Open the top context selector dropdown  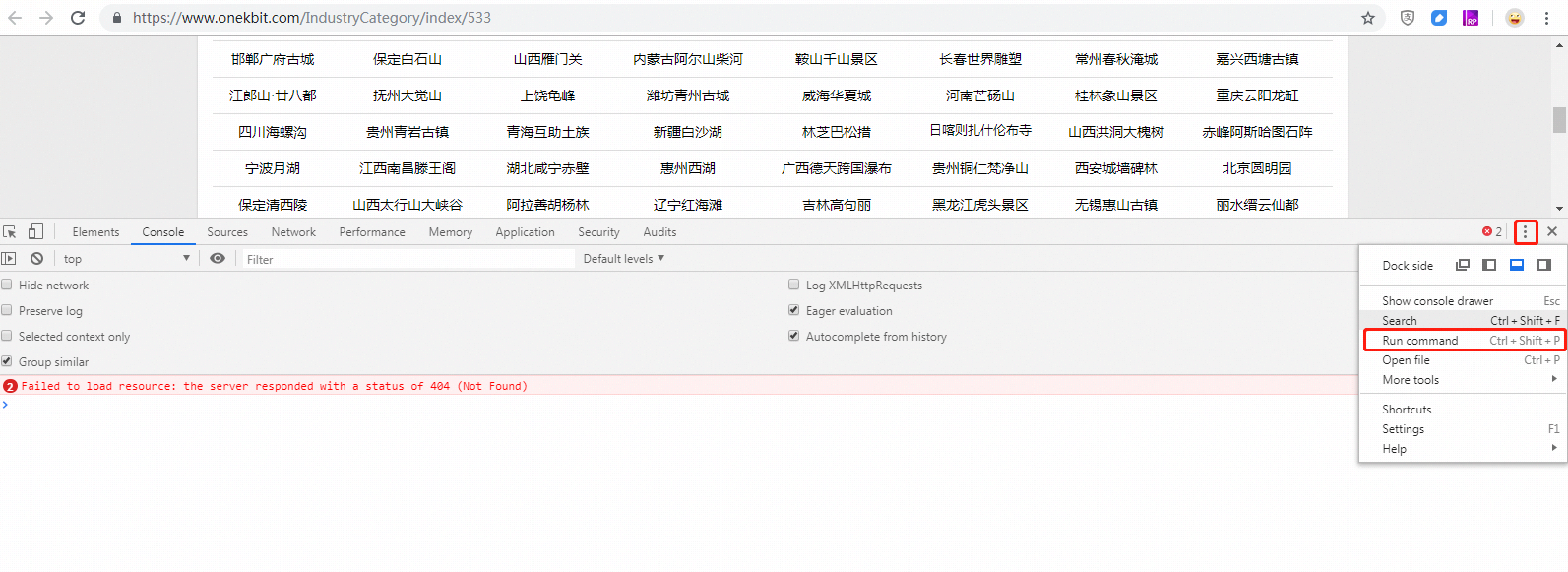[126, 259]
